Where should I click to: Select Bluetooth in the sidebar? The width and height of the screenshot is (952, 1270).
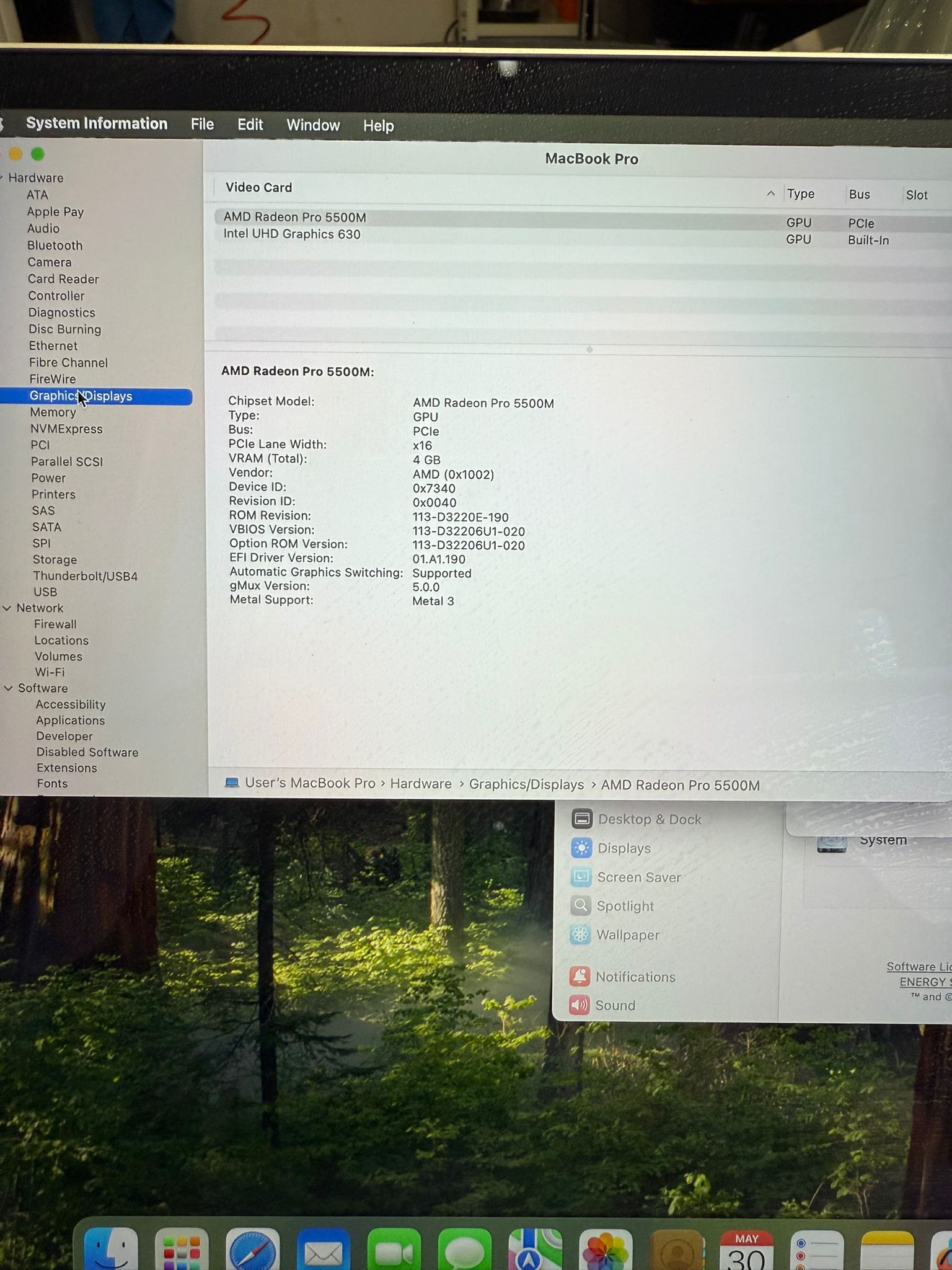click(55, 246)
